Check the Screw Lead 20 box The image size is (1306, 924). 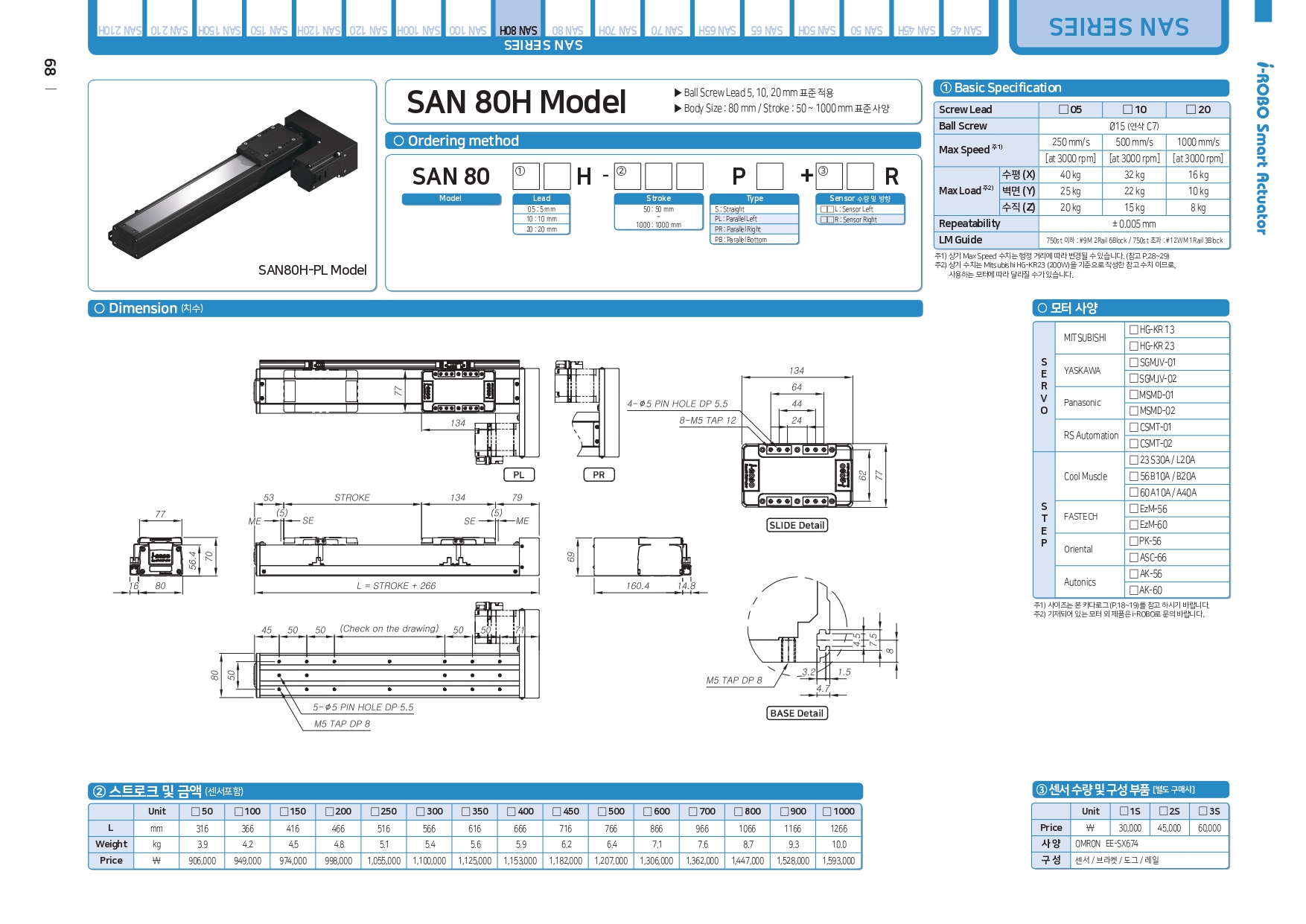(1191, 109)
